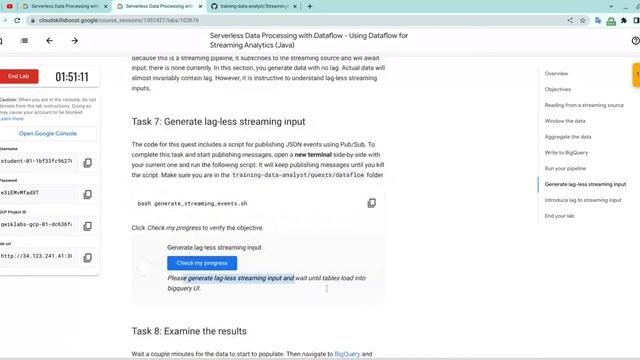Copy the student username to clipboard
Screen dimensions: 640x360
[87, 163]
